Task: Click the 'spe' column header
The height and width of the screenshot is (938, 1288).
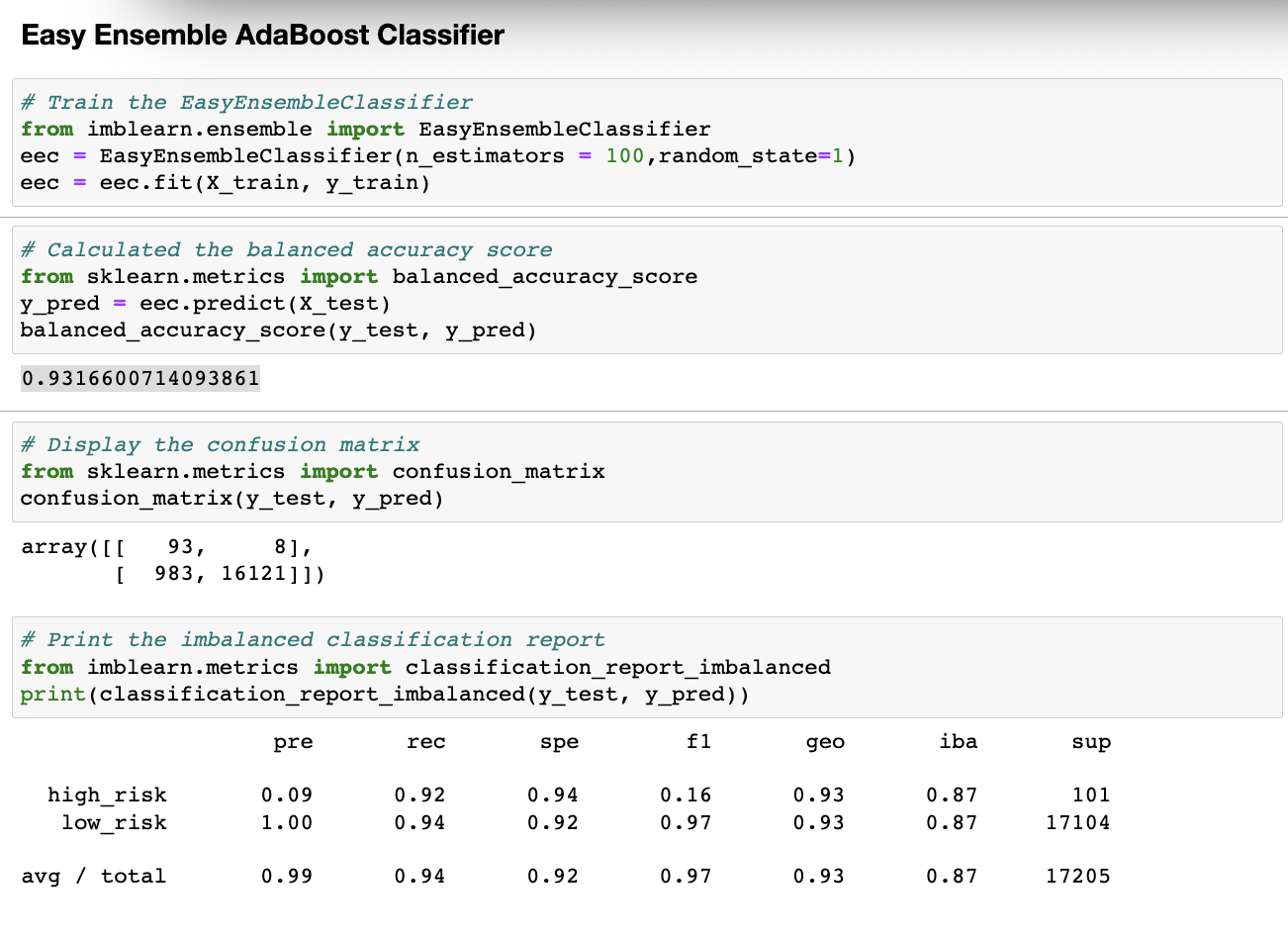Action: (x=559, y=742)
